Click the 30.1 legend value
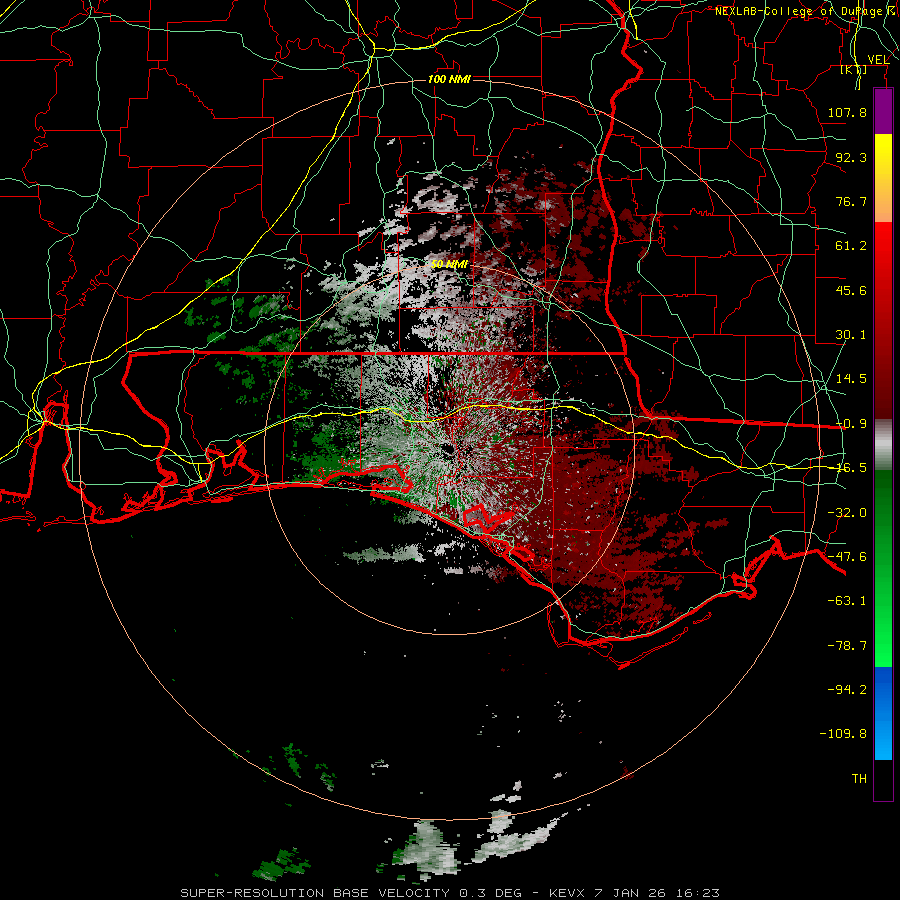This screenshot has height=900, width=900. [x=851, y=335]
